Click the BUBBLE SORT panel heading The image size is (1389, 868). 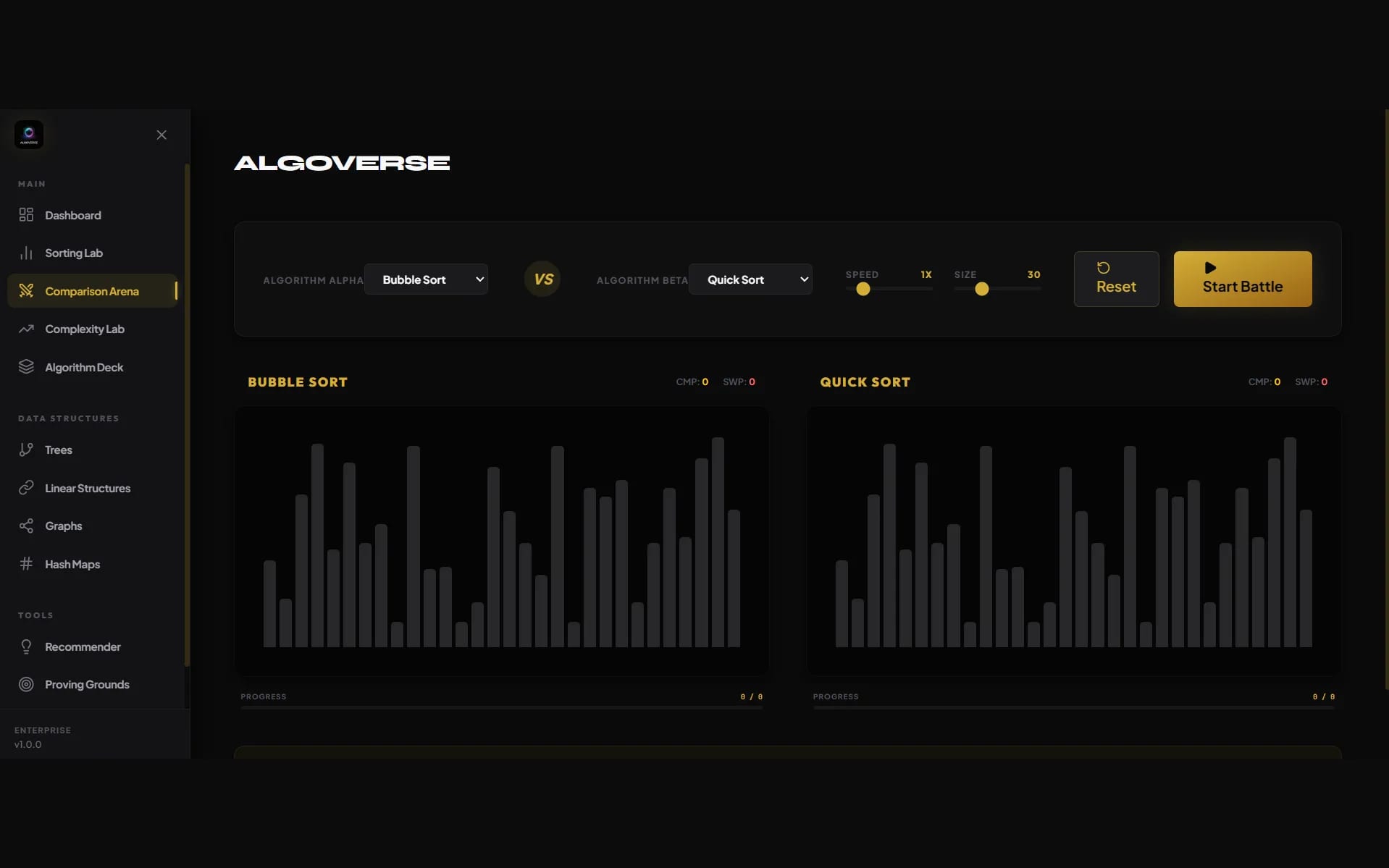point(298,382)
